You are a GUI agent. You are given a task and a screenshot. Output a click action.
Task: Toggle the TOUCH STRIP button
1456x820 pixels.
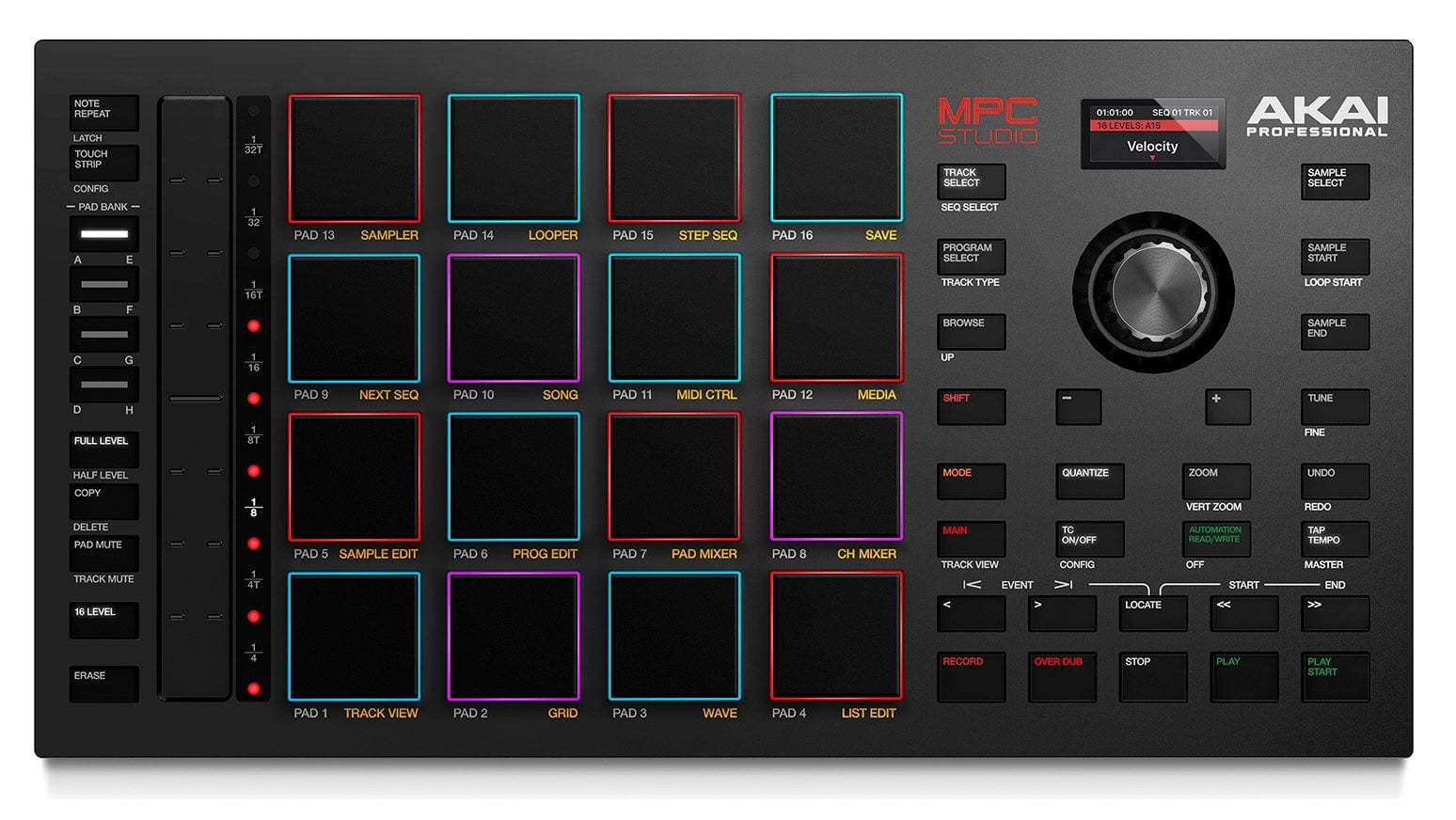tap(103, 163)
